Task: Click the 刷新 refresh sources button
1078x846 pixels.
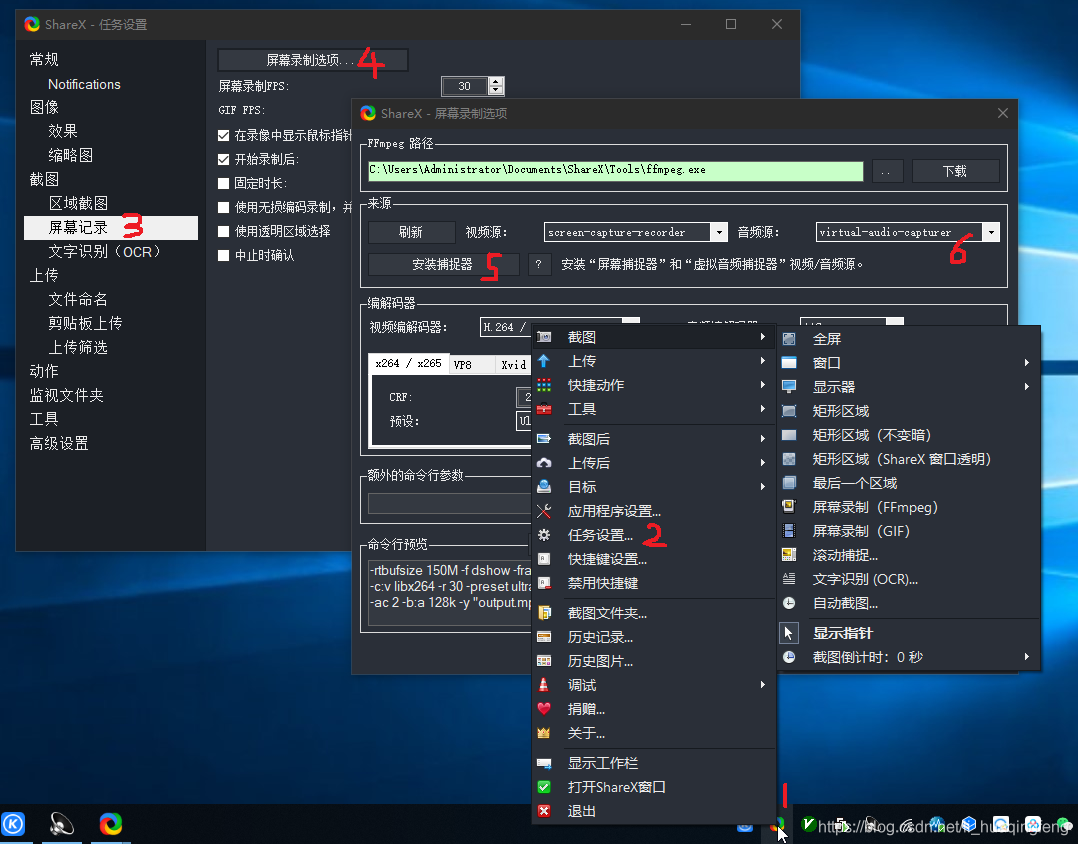Action: [411, 232]
